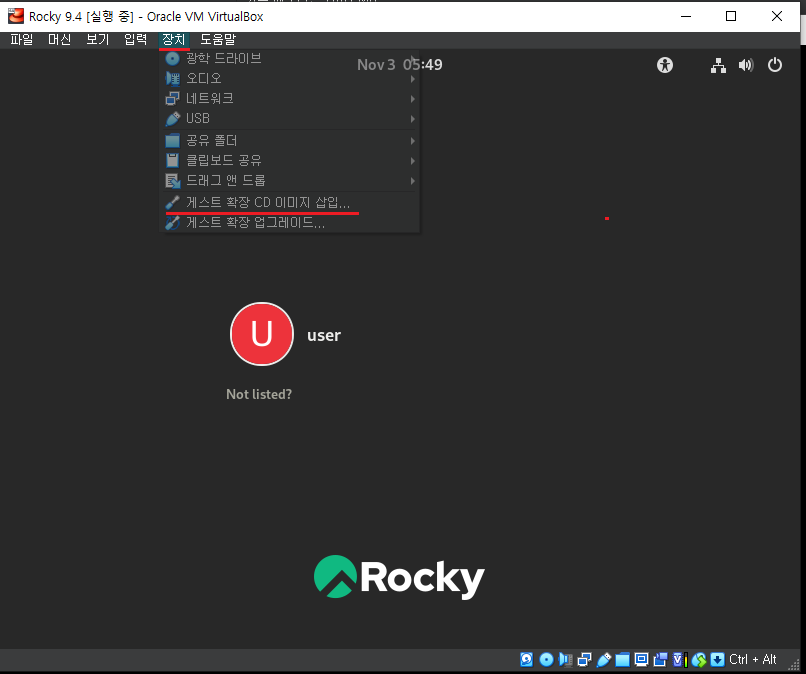Open the 오디오 submenu entry
This screenshot has width=806, height=674.
[290, 79]
